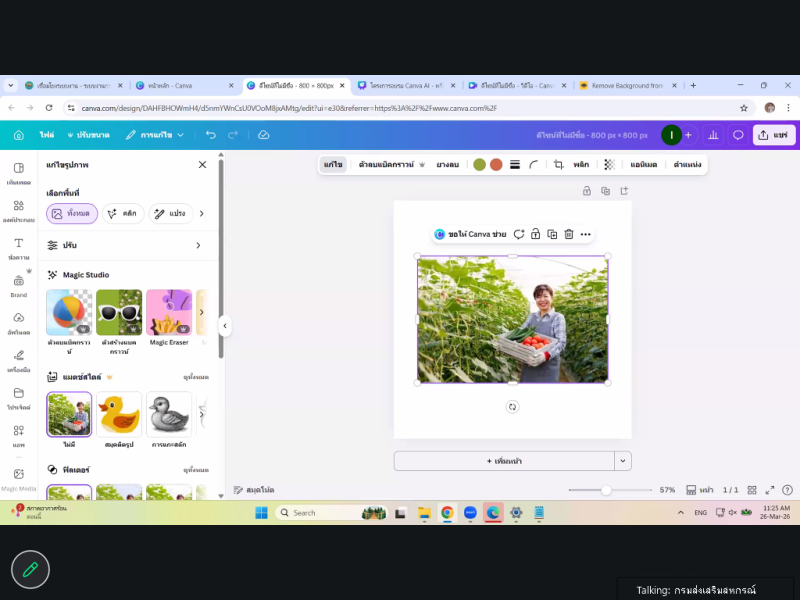The height and width of the screenshot is (600, 800).
Task: Open the analytics bar chart icon
Action: point(713,134)
